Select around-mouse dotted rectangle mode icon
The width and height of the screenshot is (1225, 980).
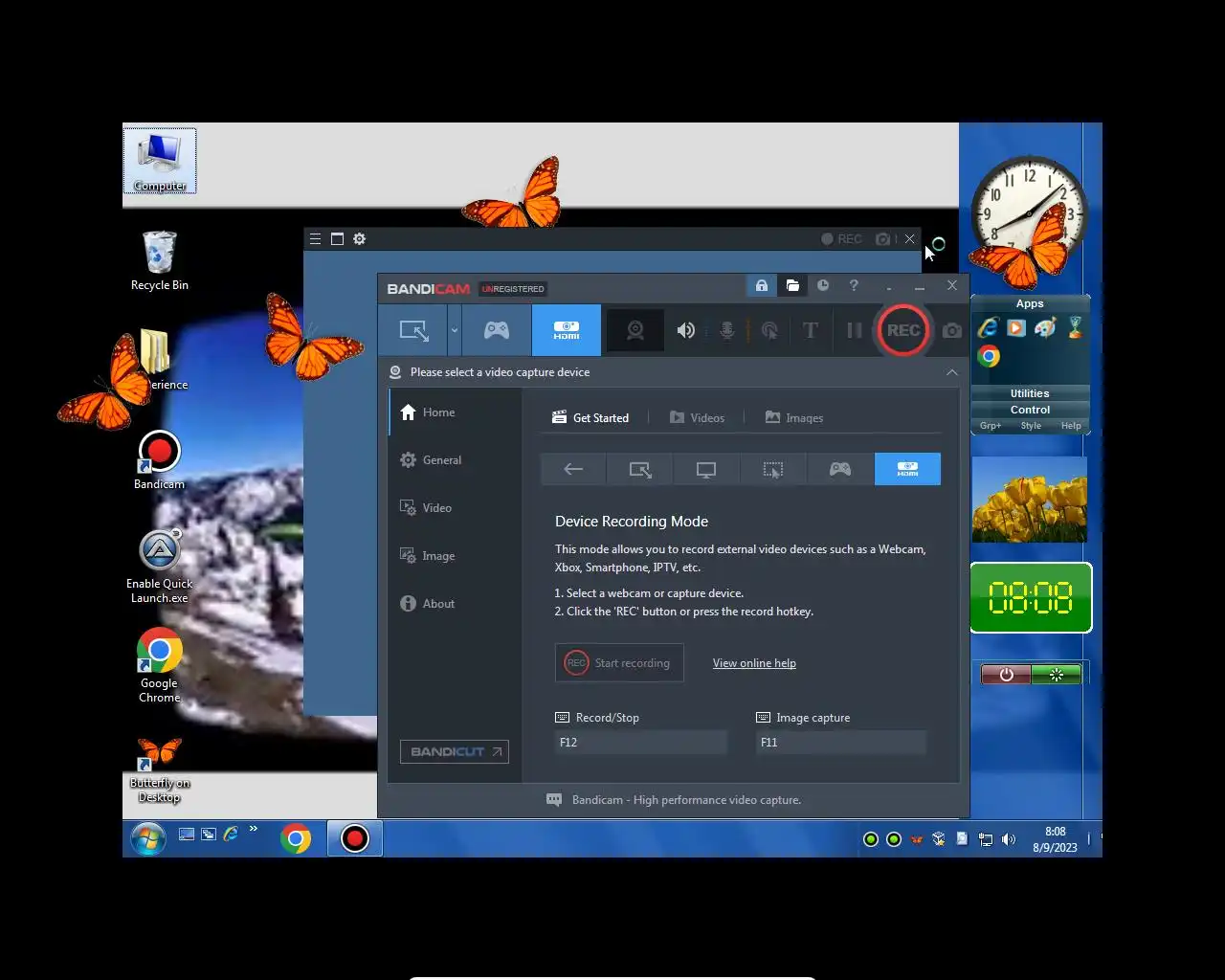(773, 469)
